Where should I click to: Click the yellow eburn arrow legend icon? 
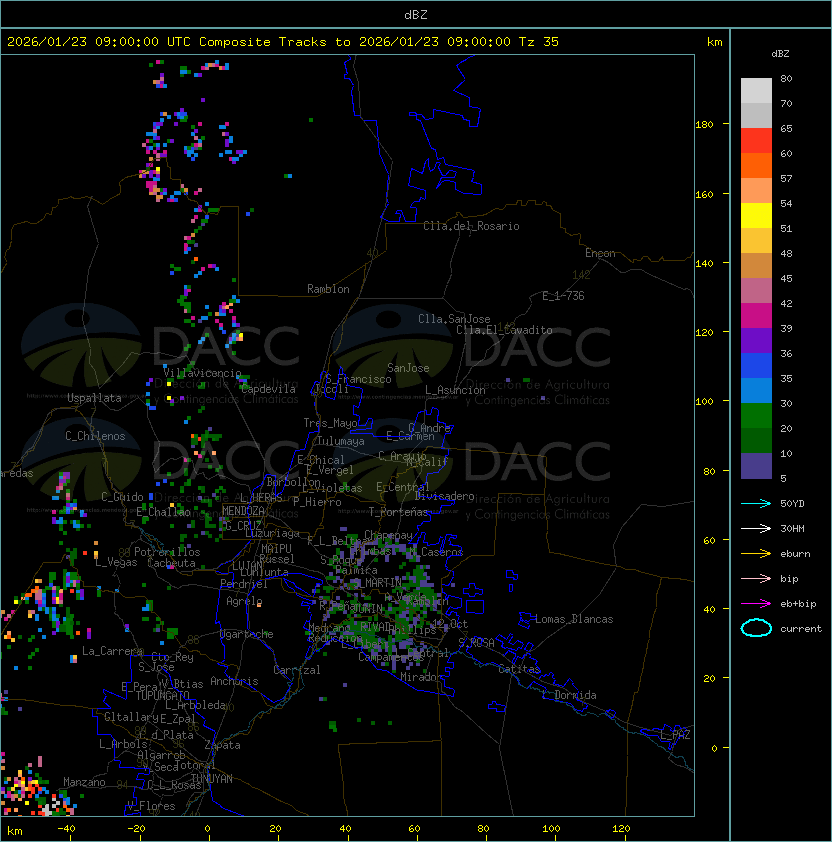[756, 553]
